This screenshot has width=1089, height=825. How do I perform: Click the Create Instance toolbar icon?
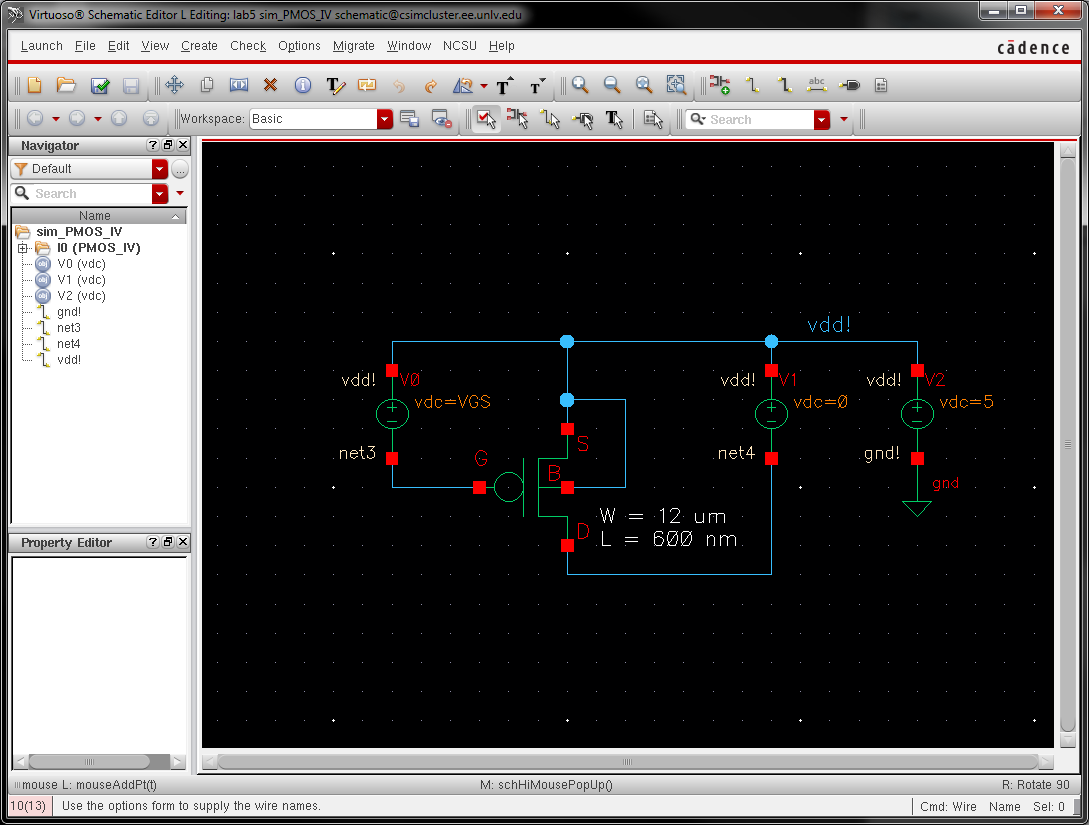point(719,86)
